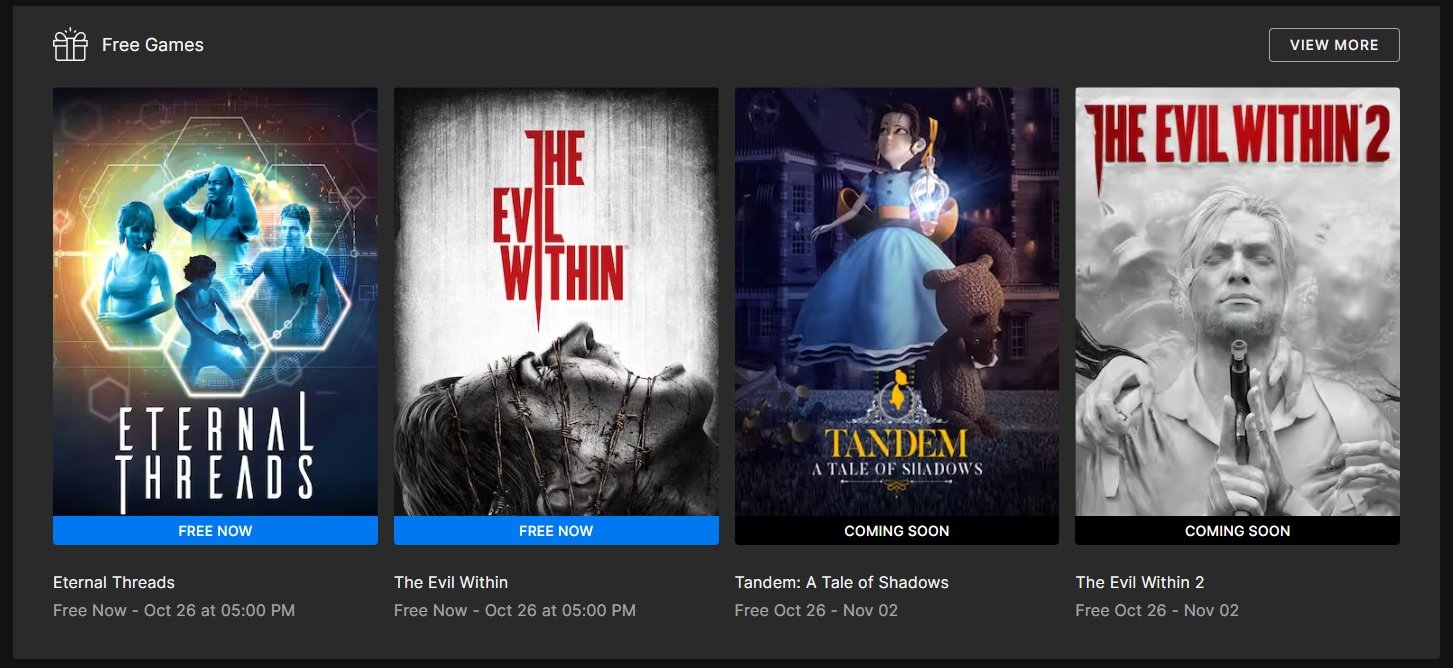
Task: Click the Free Games section heading
Action: point(153,45)
